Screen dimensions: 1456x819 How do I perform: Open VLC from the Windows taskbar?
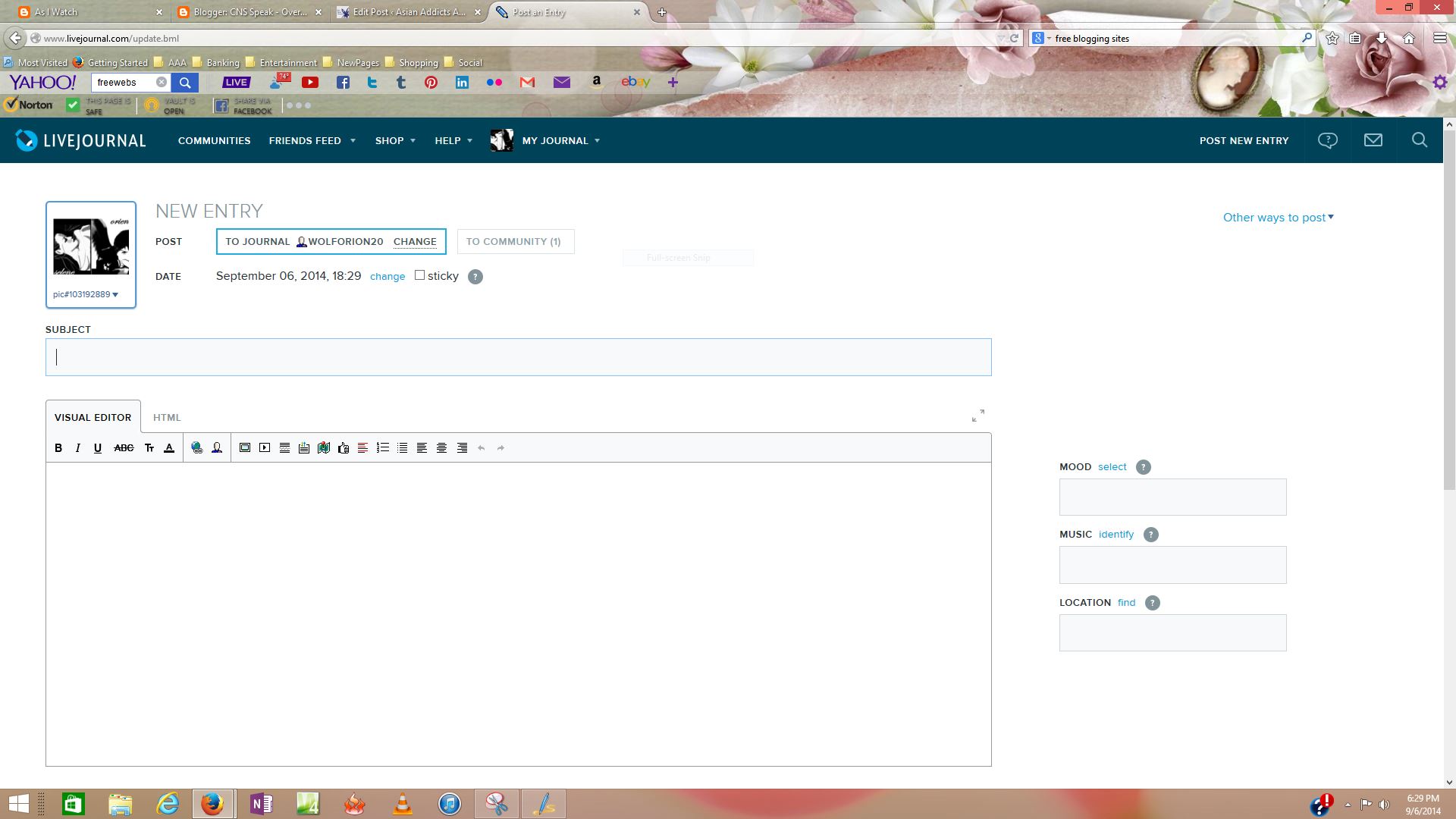click(x=403, y=804)
